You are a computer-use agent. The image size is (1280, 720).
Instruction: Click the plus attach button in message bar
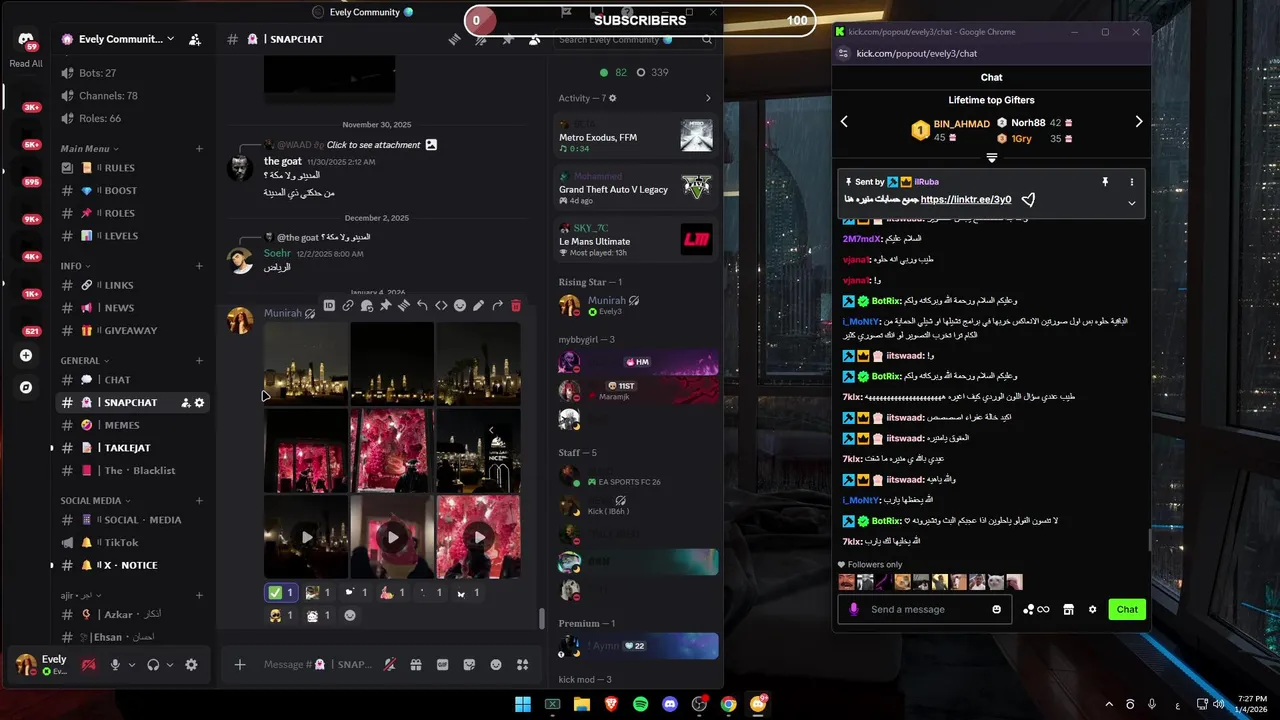[x=240, y=665]
